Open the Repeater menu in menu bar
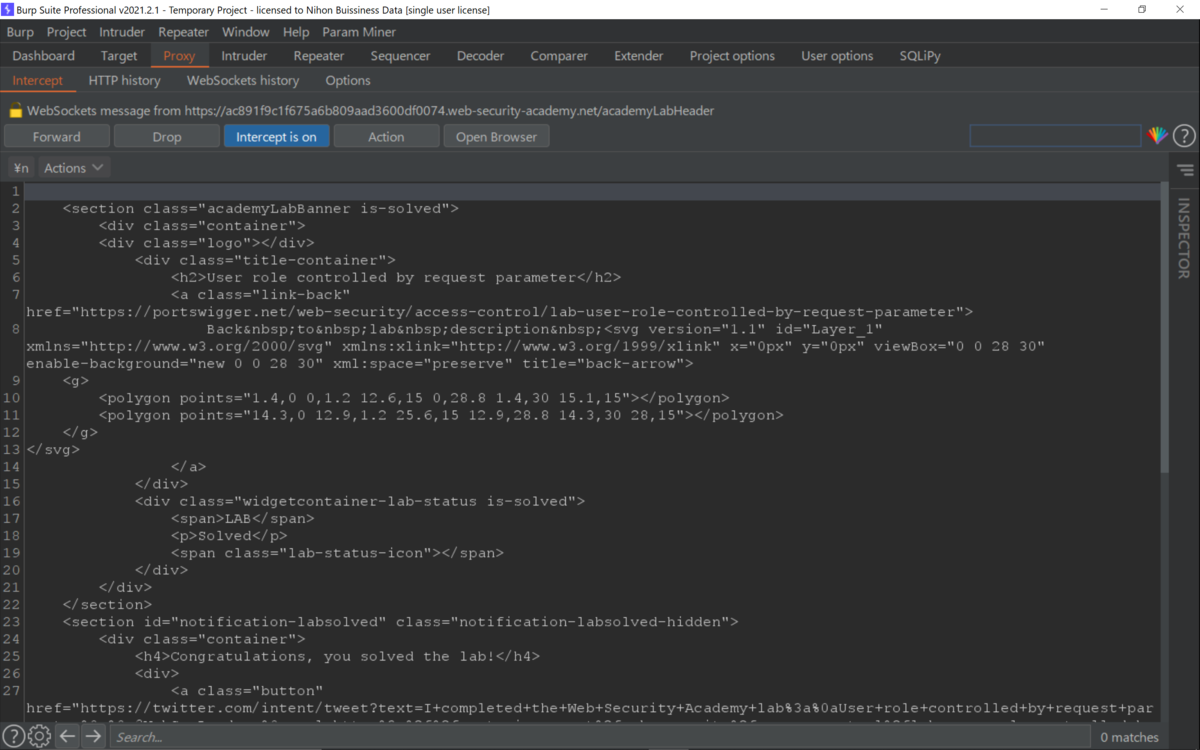Screen dimensions: 1200x750 [183, 32]
